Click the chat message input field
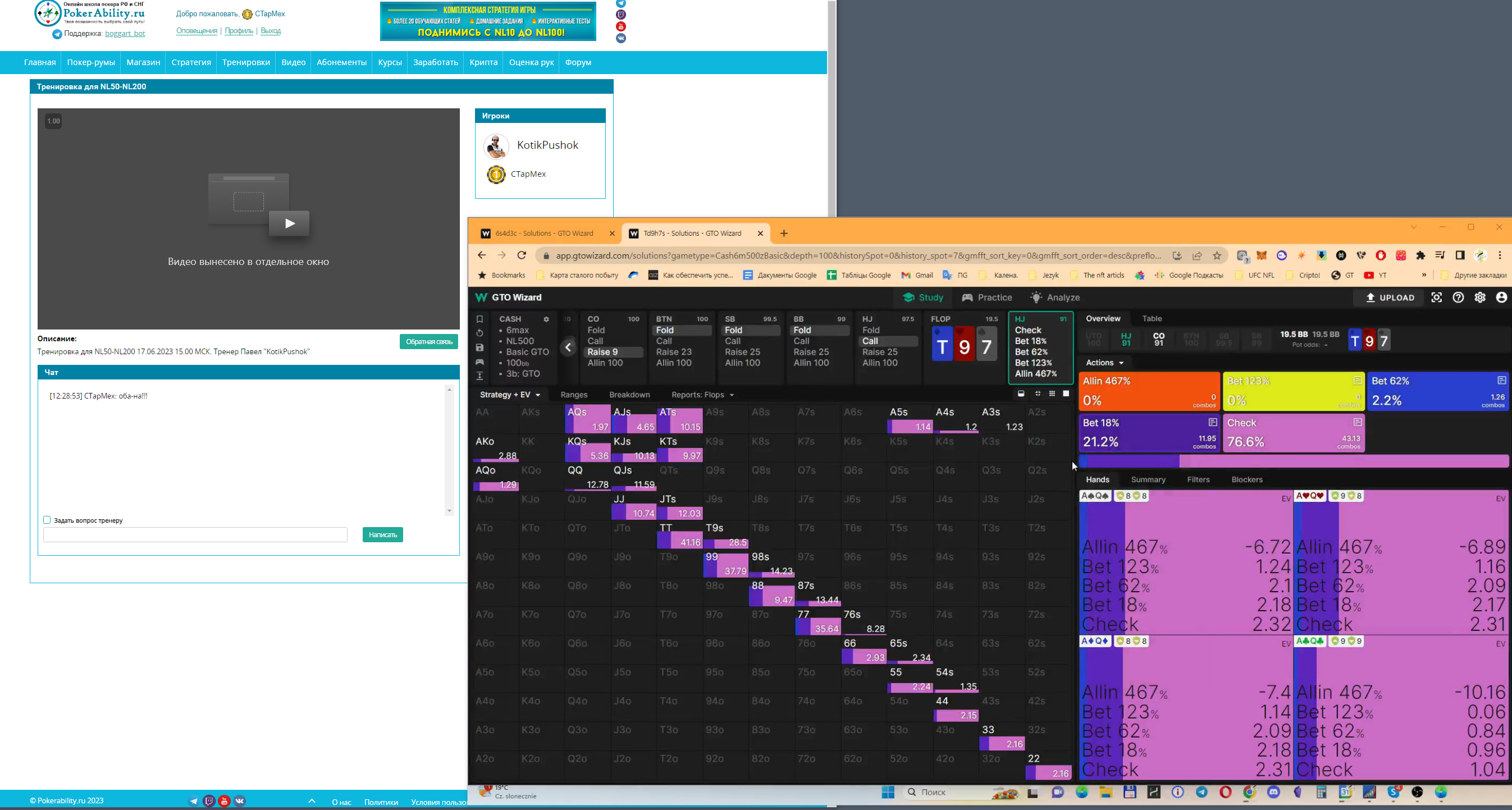This screenshot has height=810, width=1512. point(195,535)
